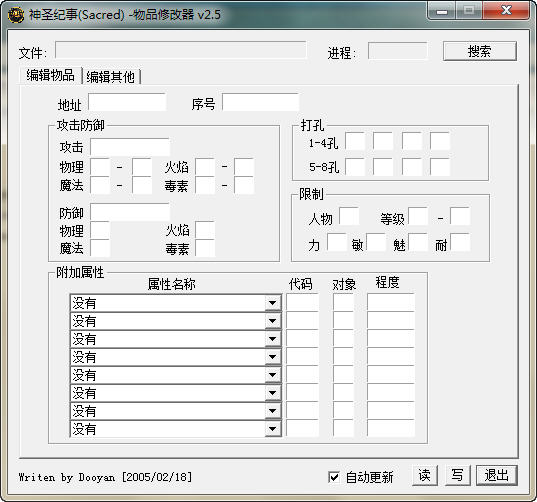Click the 耐 endurance requirement field
This screenshot has height=502, width=537.
[x=460, y=242]
